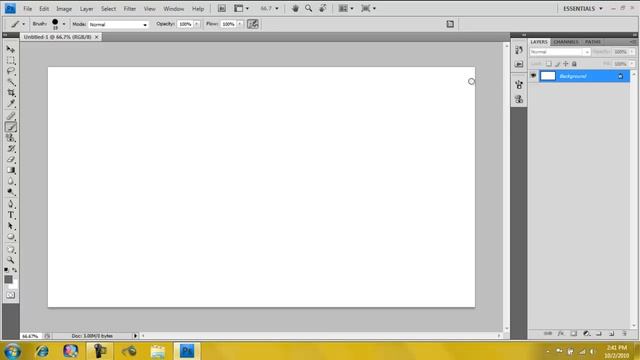Screen dimensions: 640x360
Task: Toggle lock position
Action: pyautogui.click(x=566, y=64)
